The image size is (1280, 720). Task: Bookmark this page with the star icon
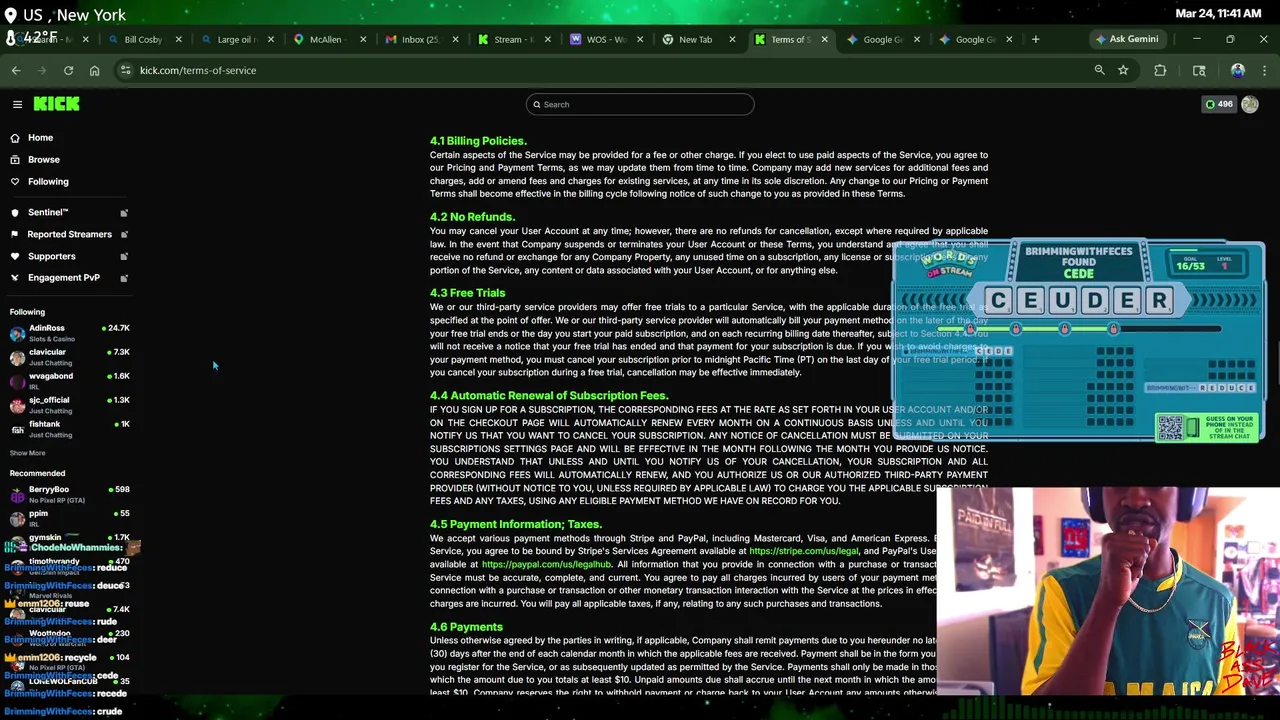pyautogui.click(x=1123, y=70)
